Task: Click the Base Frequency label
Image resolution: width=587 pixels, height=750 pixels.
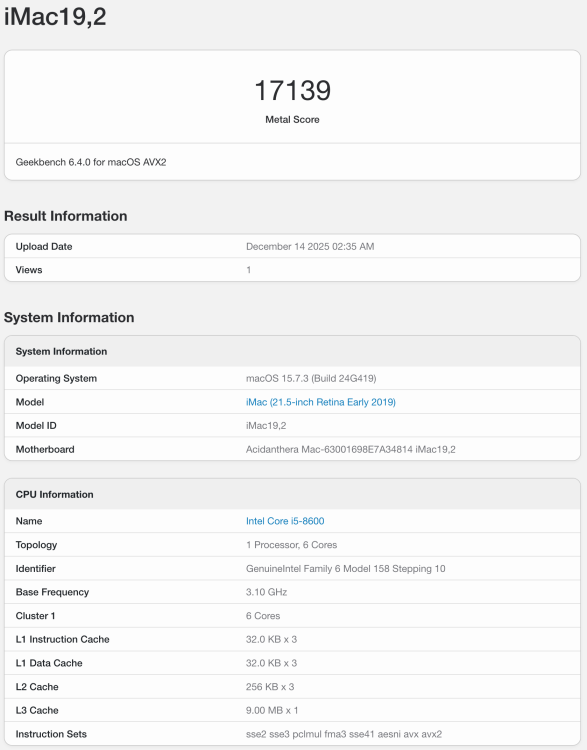Action: pos(52,592)
